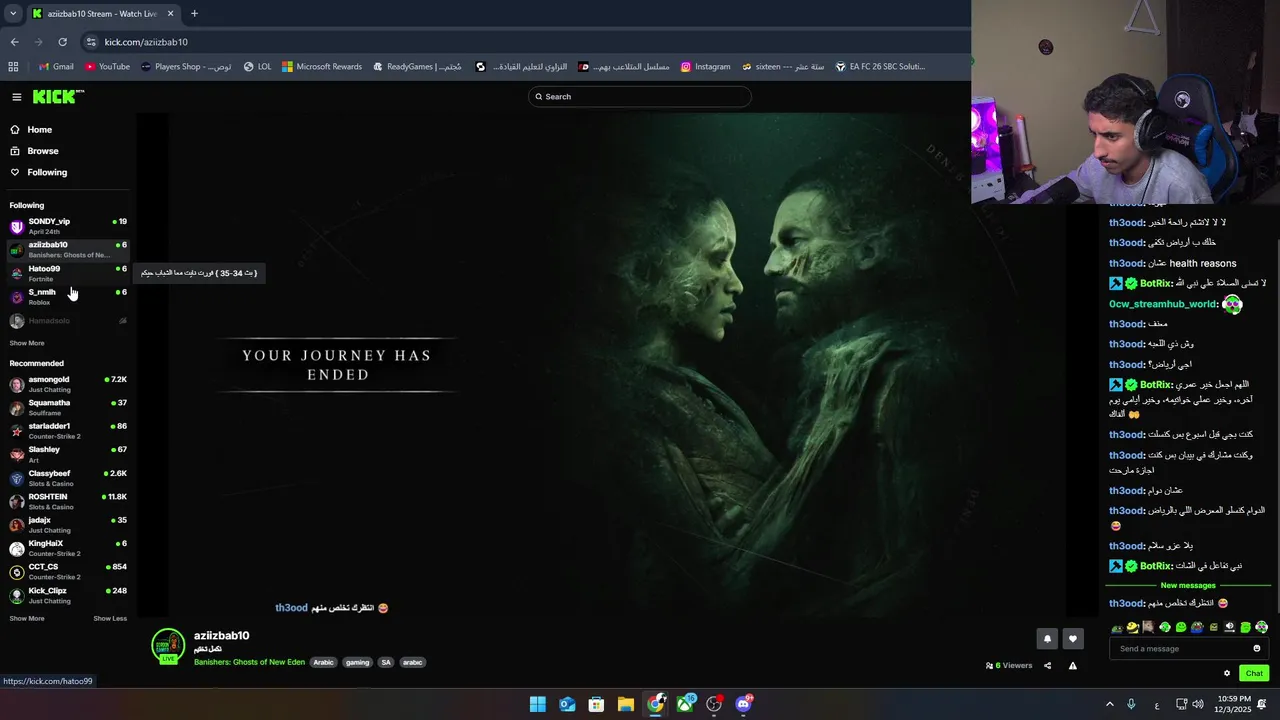The height and width of the screenshot is (720, 1280).
Task: Select aziizbab10 channel in Following list
Action: tap(68, 249)
